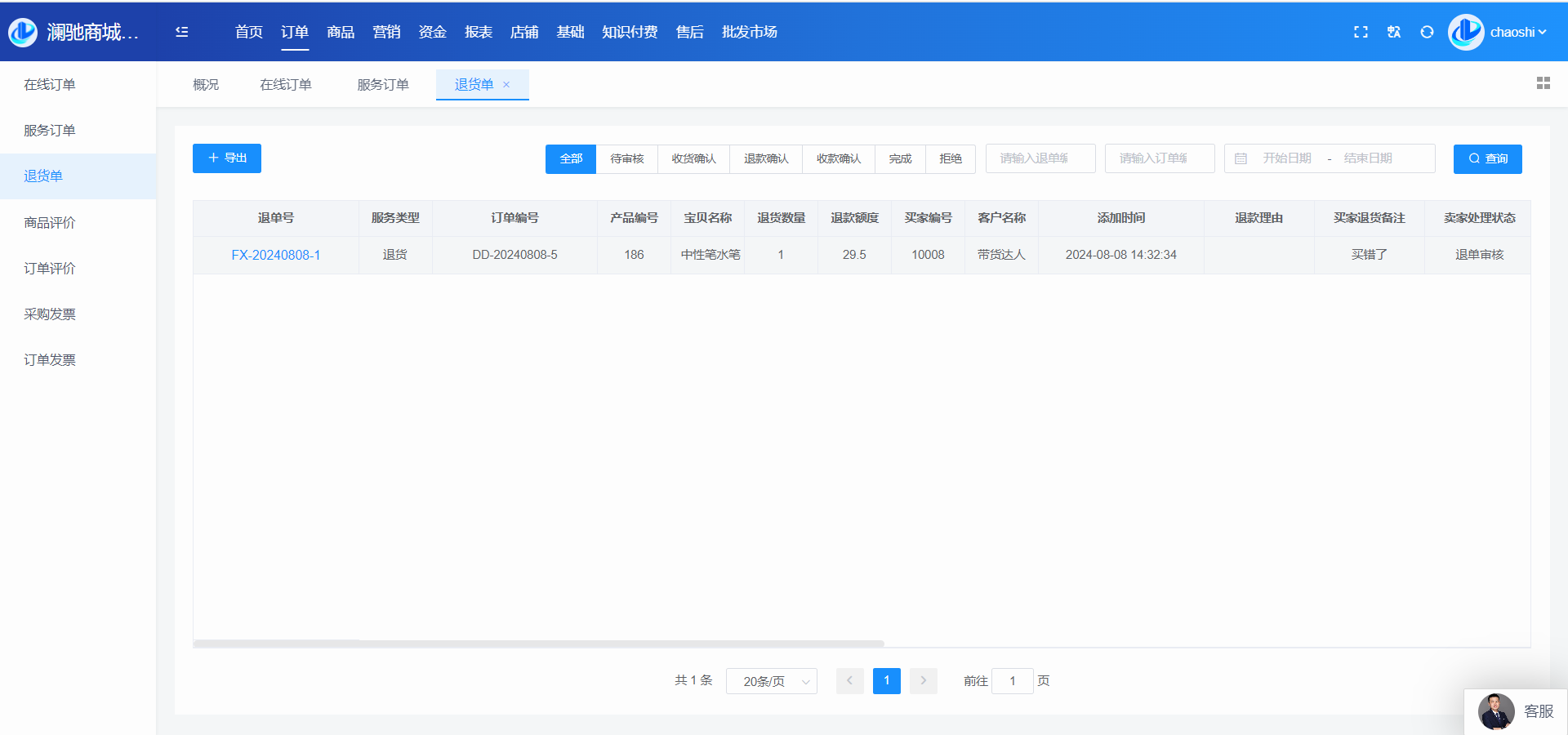Select the 拒绝 status filter
Screen dimensions: 1568x735
(x=950, y=158)
